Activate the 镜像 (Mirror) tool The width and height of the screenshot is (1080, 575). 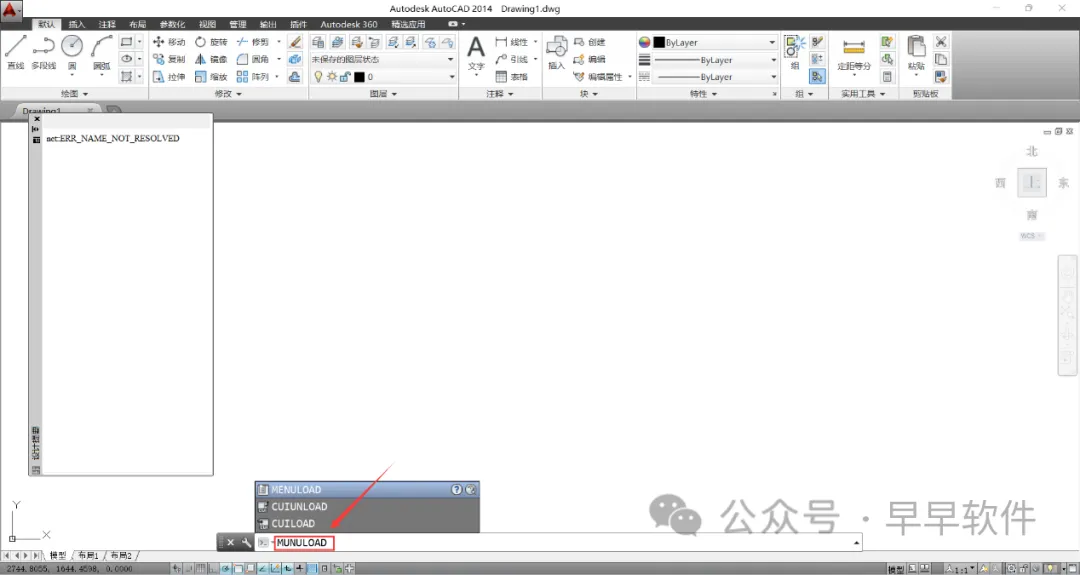(211, 59)
